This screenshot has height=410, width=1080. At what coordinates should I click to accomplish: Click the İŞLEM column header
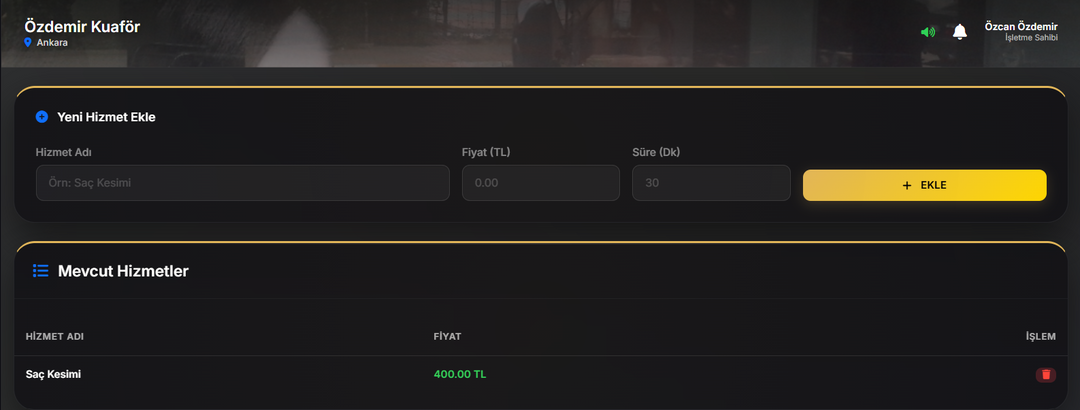[x=1040, y=336]
